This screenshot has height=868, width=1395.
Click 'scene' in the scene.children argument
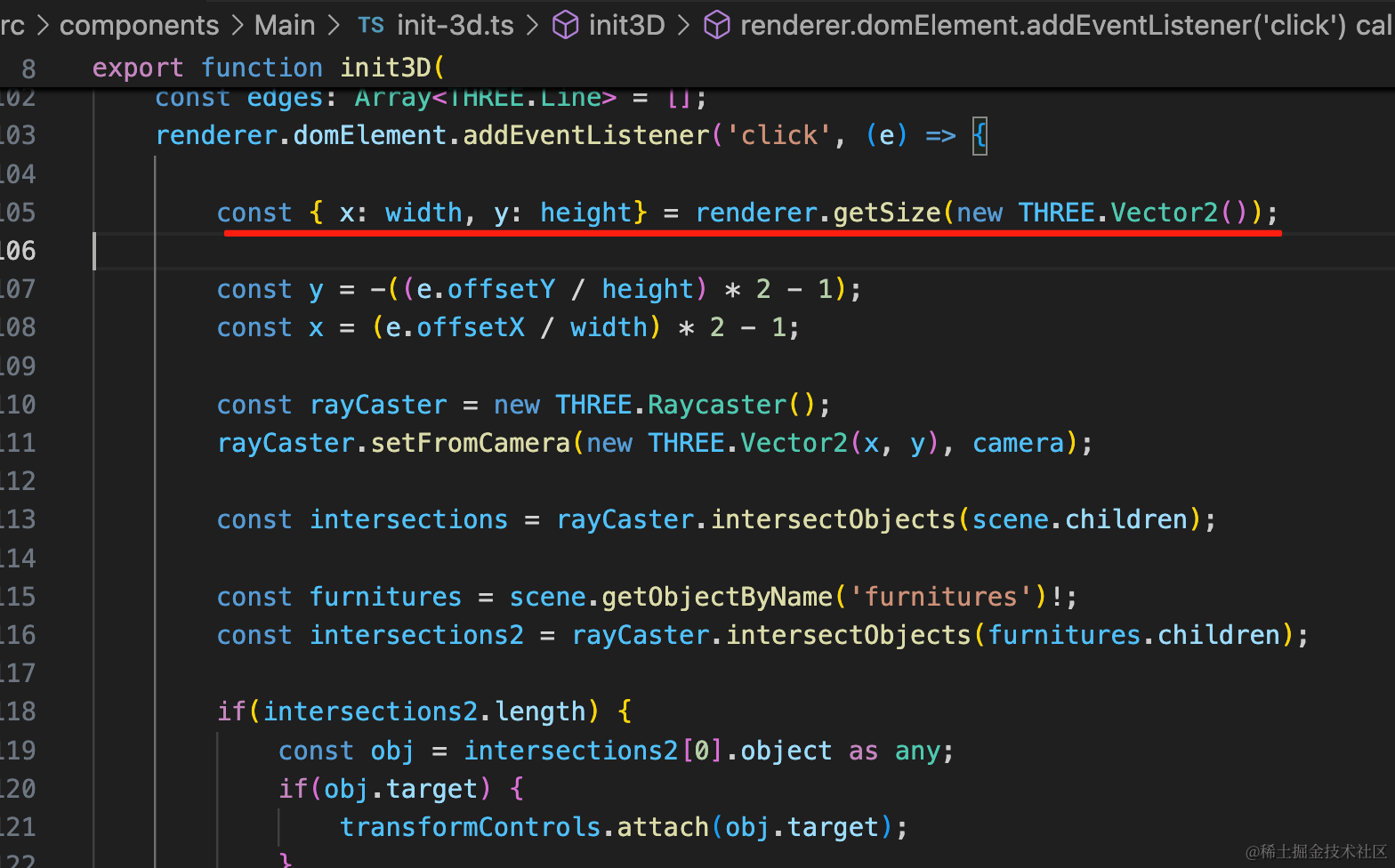click(x=1011, y=519)
